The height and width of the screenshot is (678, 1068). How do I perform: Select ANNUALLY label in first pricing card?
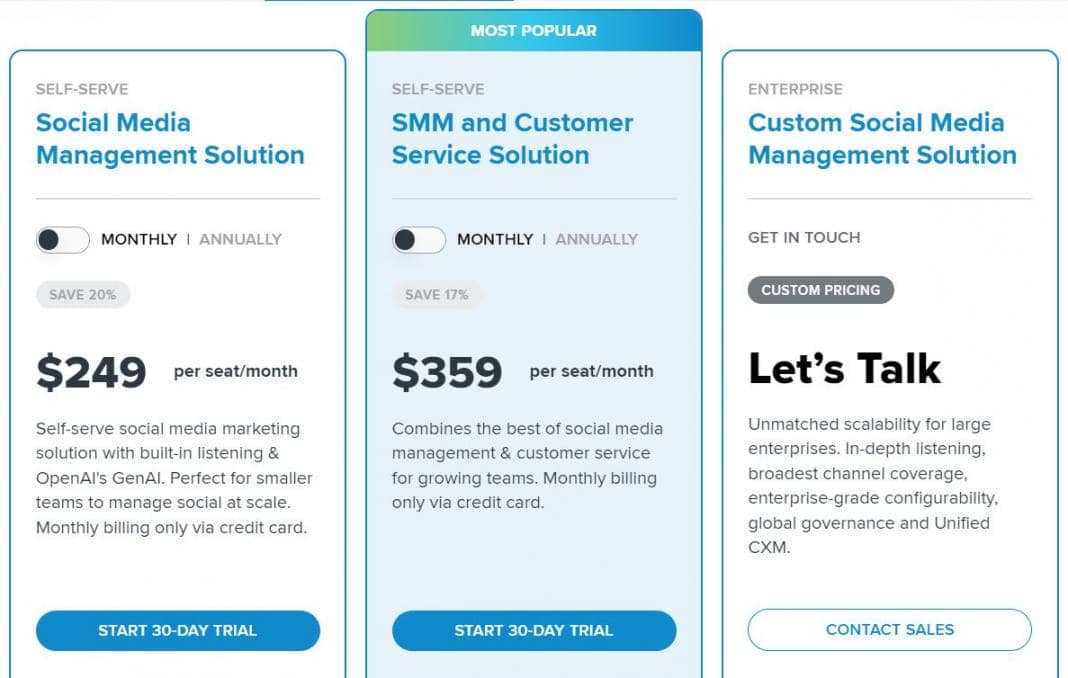[241, 240]
